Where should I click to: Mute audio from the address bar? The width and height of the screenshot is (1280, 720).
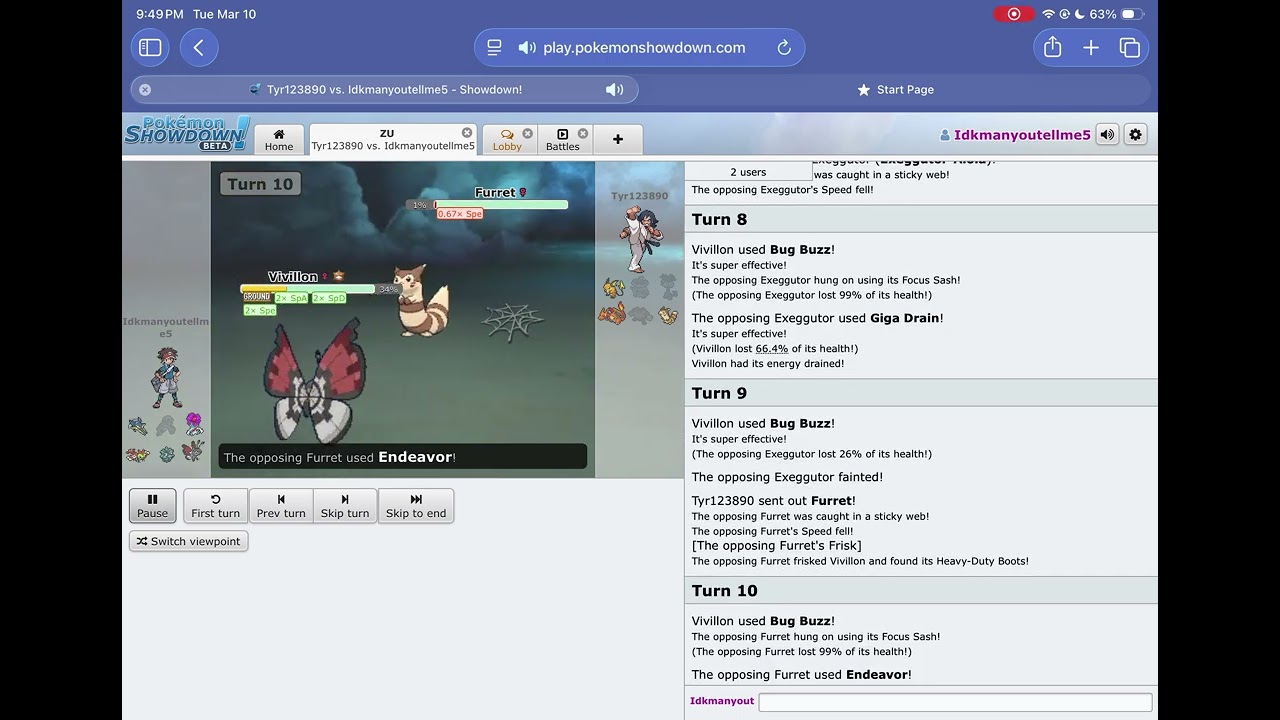[527, 48]
